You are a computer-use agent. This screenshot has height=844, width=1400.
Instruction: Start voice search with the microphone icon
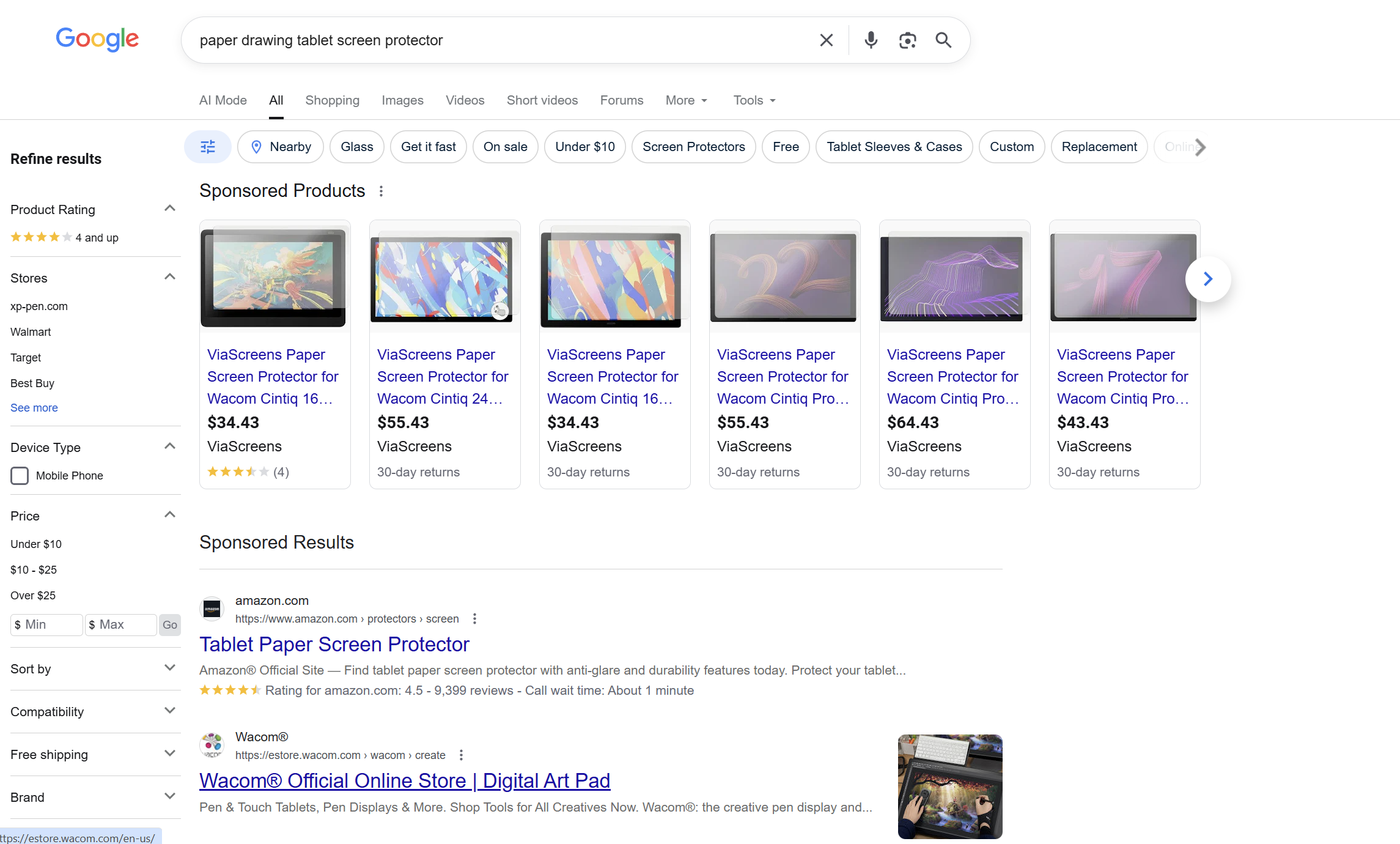(x=871, y=40)
